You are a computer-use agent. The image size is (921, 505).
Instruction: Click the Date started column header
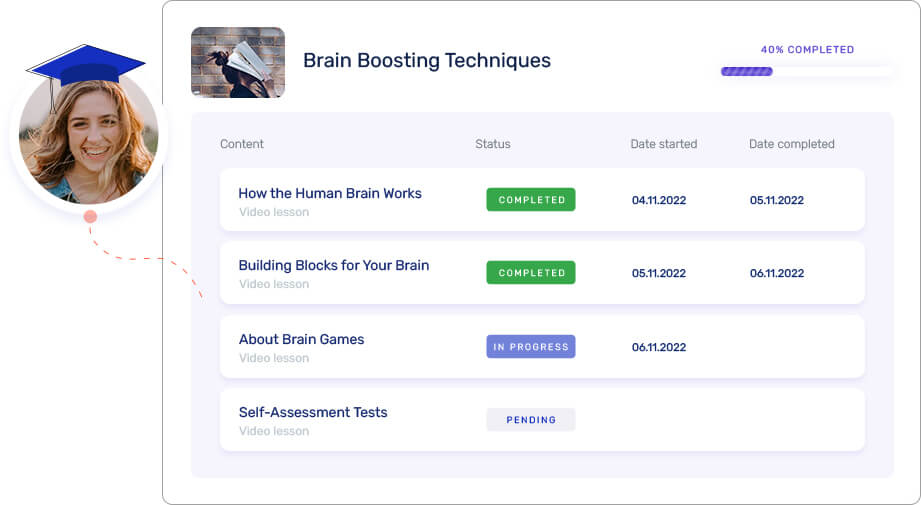pos(663,144)
